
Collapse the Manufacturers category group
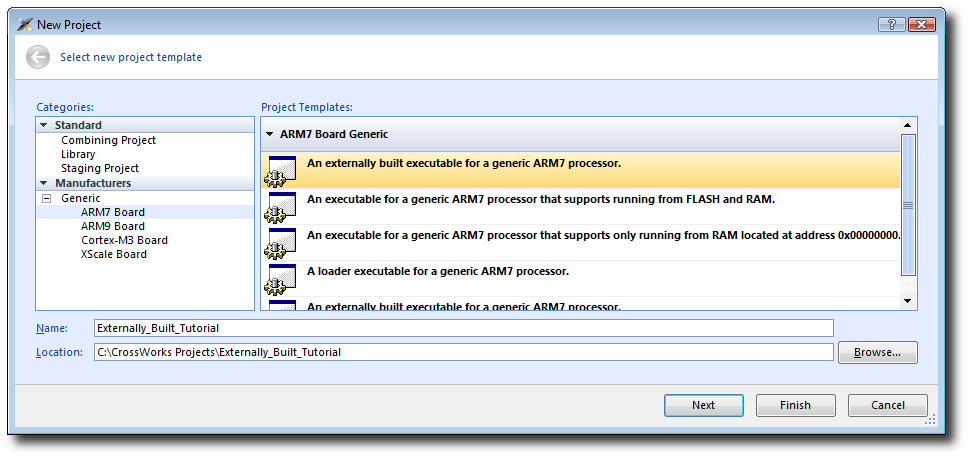click(x=44, y=183)
